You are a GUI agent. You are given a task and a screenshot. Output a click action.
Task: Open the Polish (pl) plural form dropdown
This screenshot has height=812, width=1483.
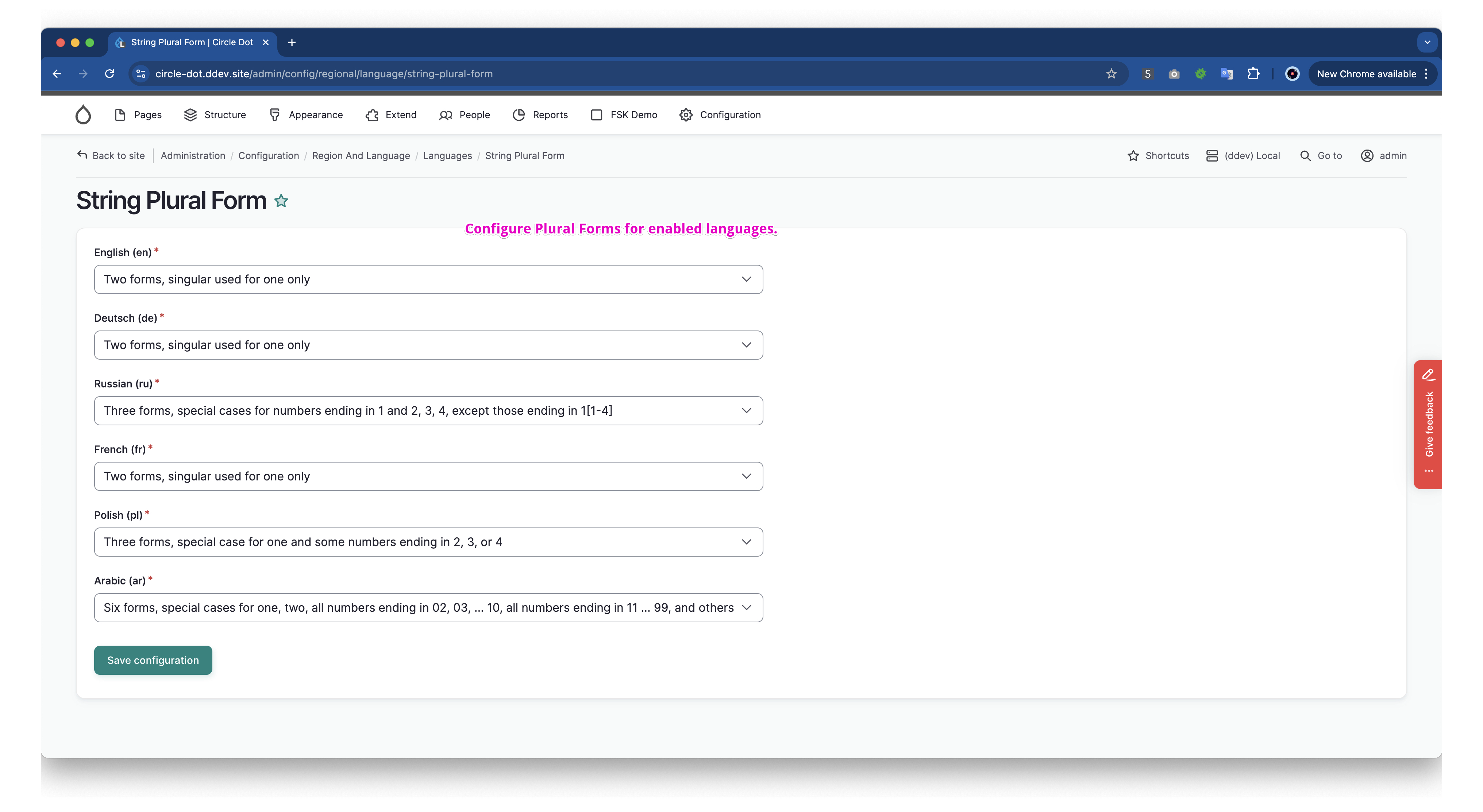428,542
